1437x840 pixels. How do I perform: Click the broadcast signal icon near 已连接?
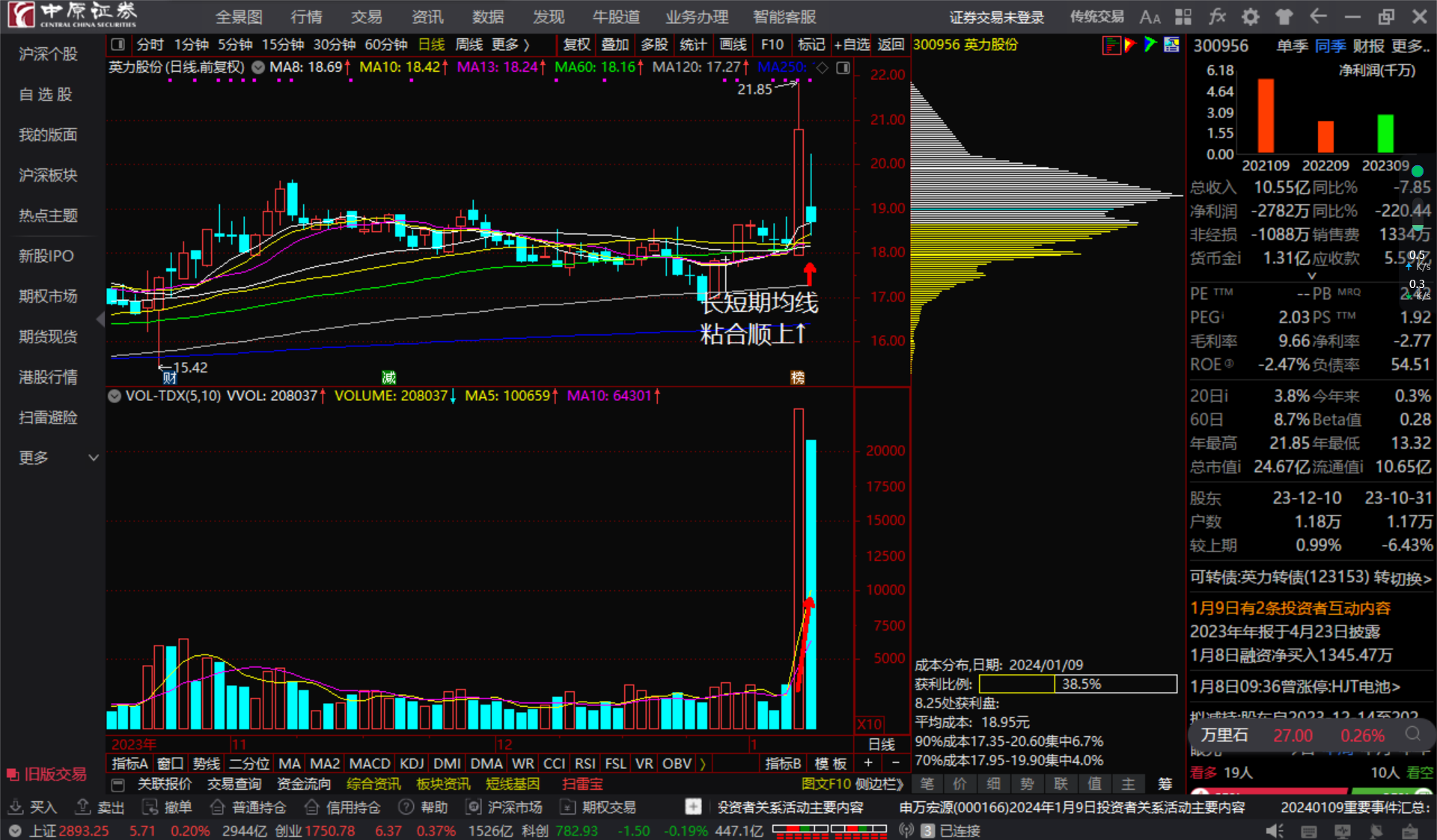[906, 831]
